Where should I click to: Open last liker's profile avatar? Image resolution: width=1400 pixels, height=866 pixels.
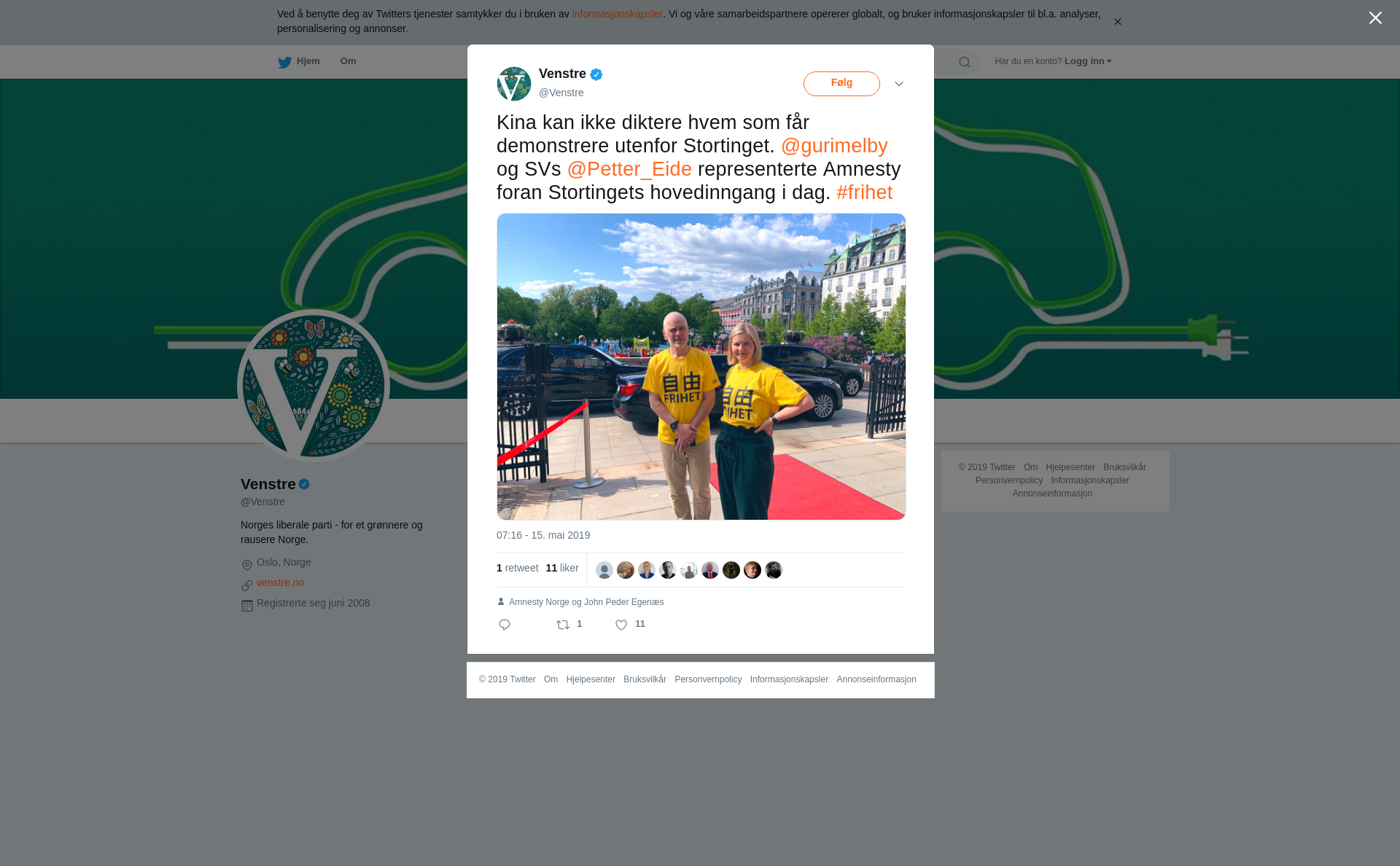coord(774,570)
